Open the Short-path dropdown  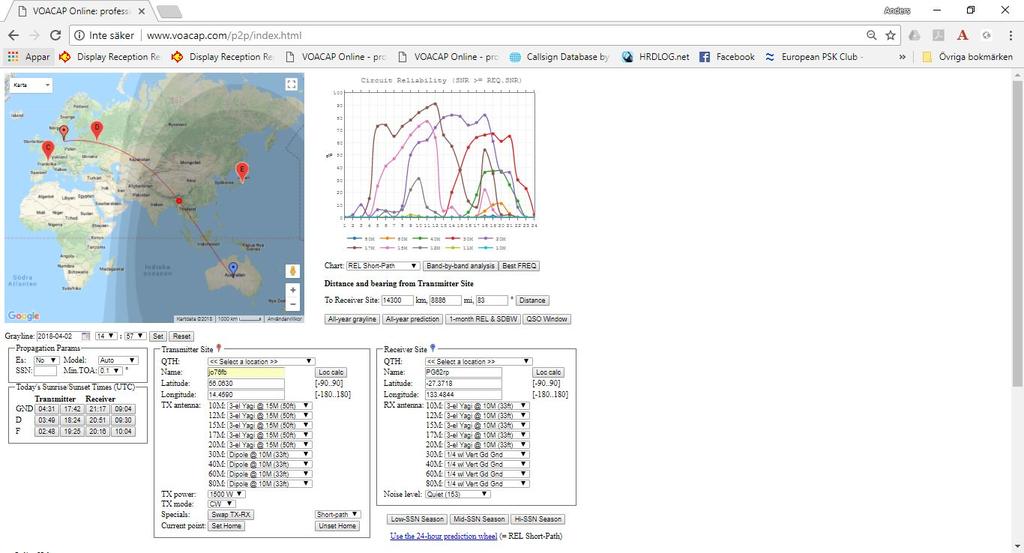click(337, 514)
